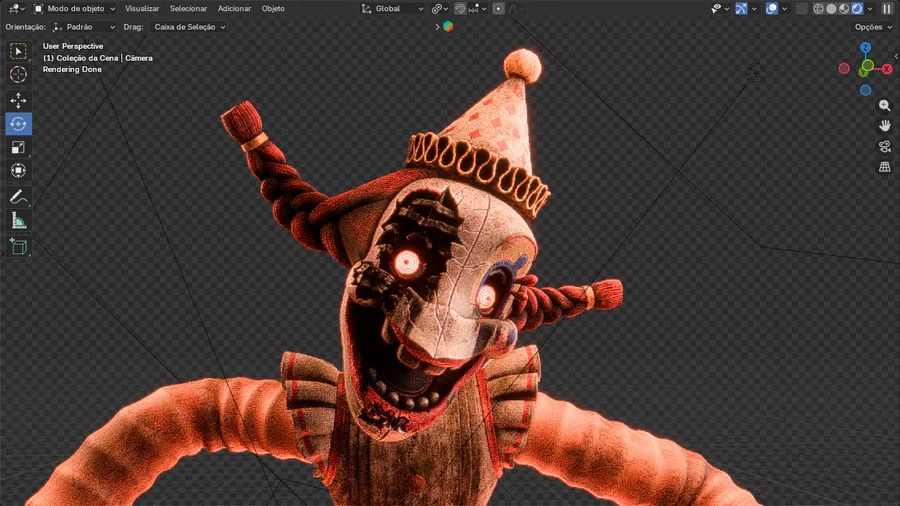Open the Opções dropdown
This screenshot has height=506, width=900.
coord(873,27)
